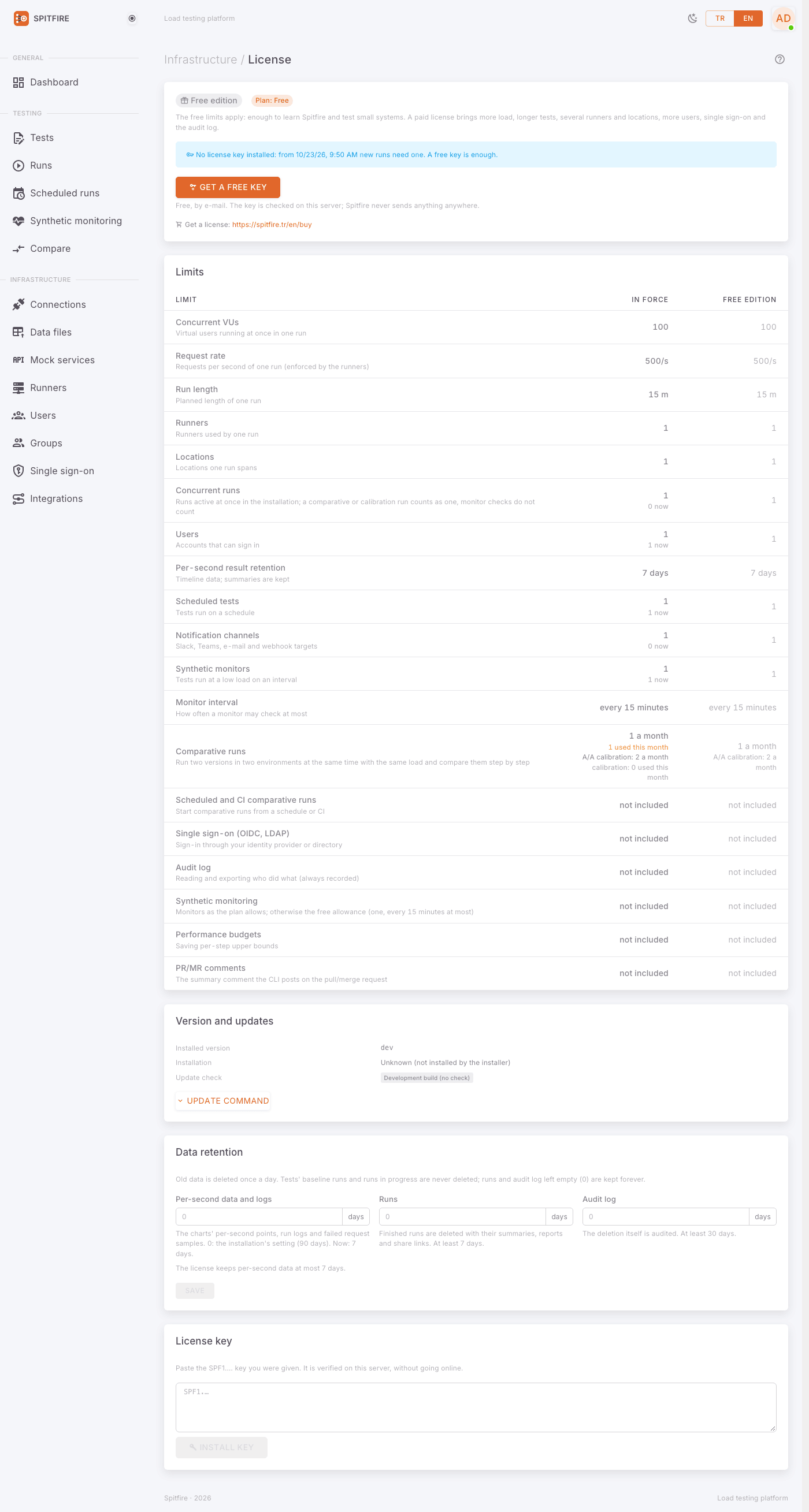Viewport: 809px width, 1512px height.
Task: Click the '1 used this month' text
Action: click(x=638, y=748)
